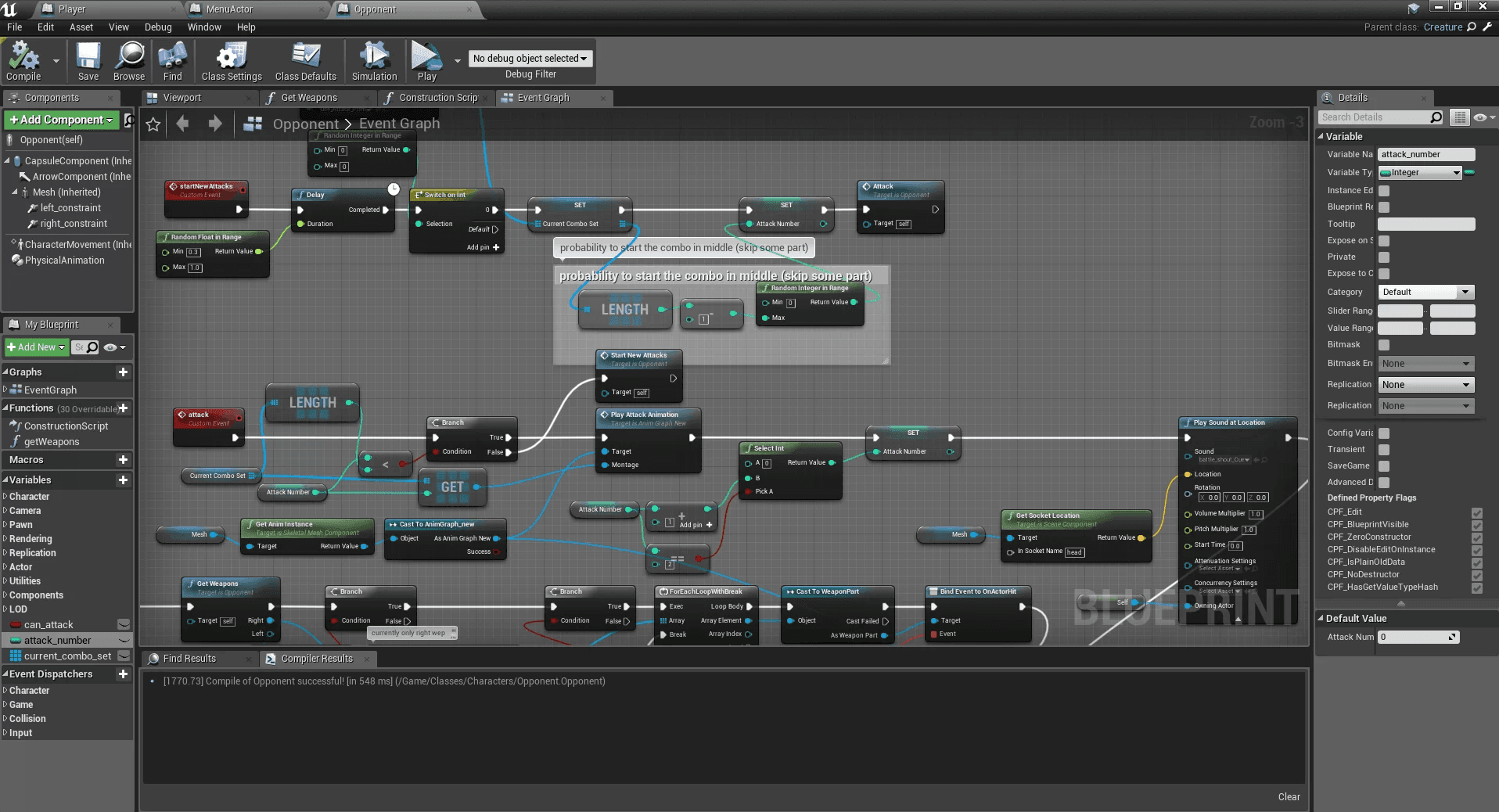Click Delay node clock icon
Screen dimensions: 1499x812
394,189
